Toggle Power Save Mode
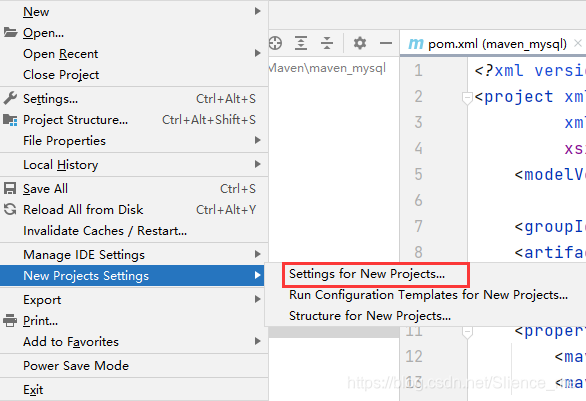The height and width of the screenshot is (401, 586). click(x=76, y=365)
